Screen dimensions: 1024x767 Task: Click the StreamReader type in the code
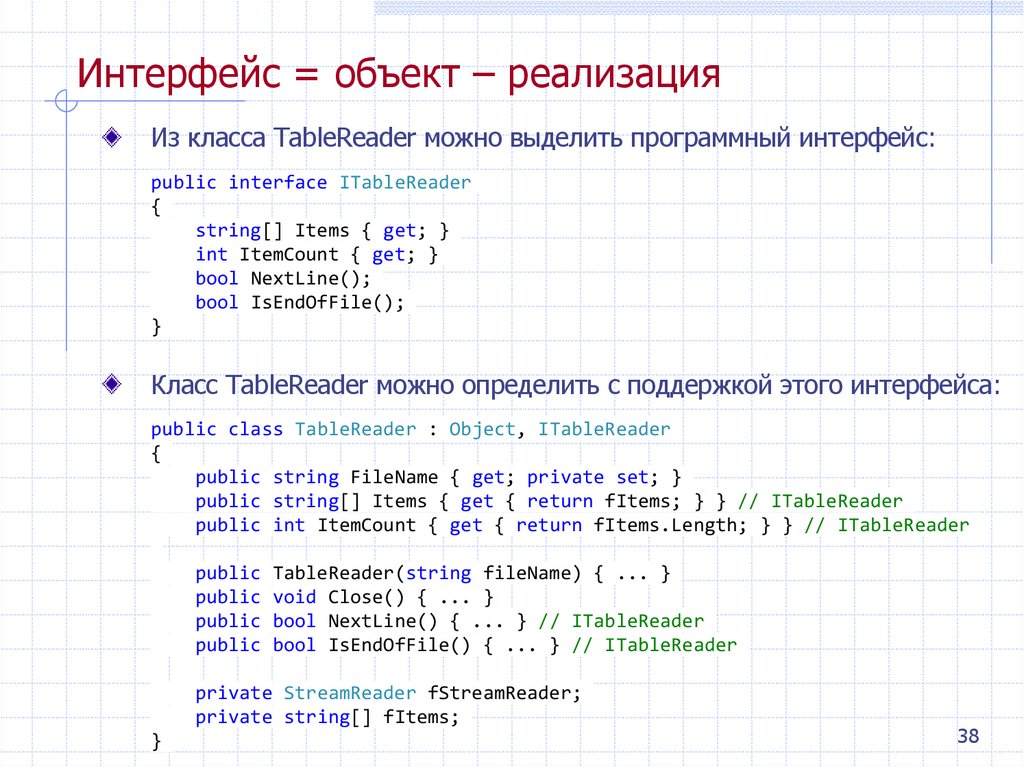348,692
